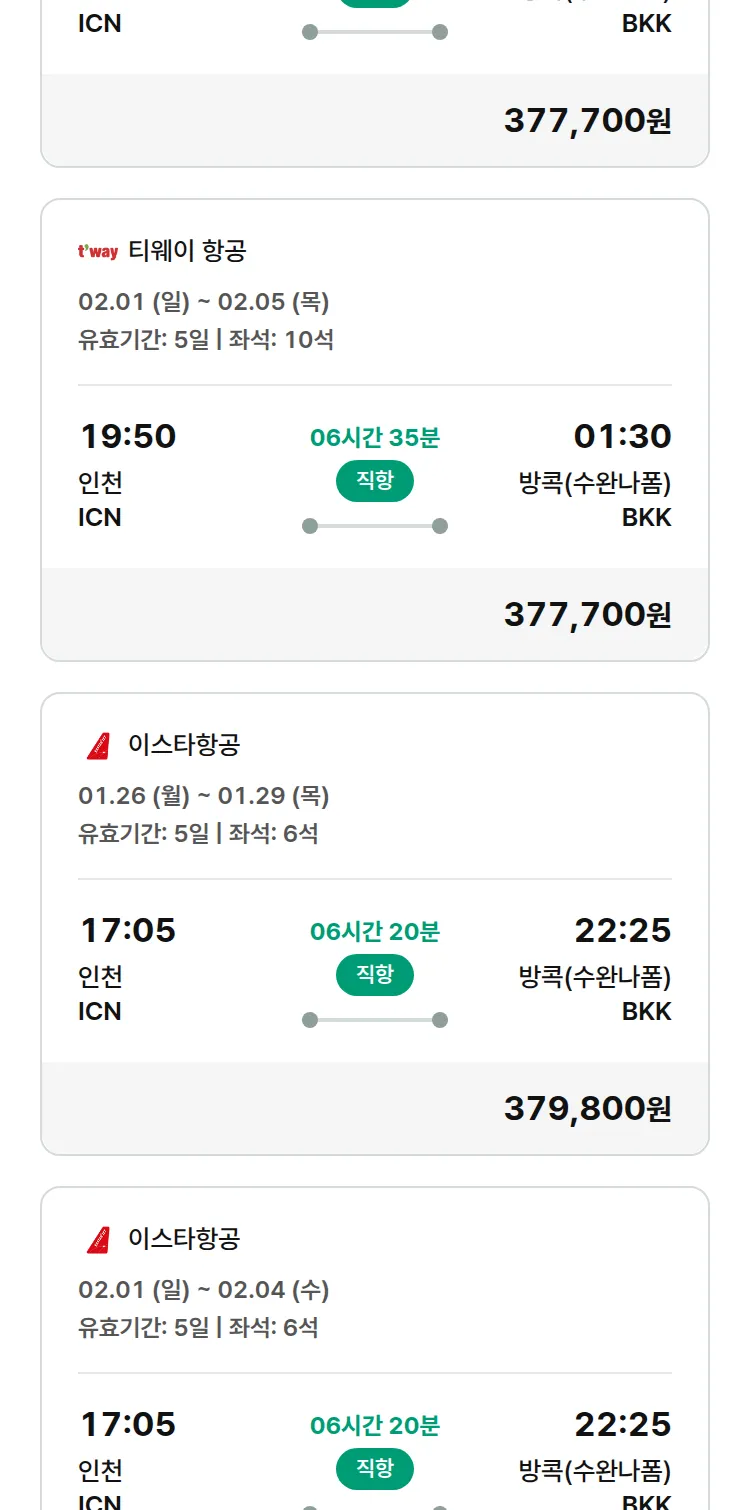Click Eastar Jet logo on 02.01 ~ 02.04 flight
750x1510 pixels.
(x=98, y=1239)
